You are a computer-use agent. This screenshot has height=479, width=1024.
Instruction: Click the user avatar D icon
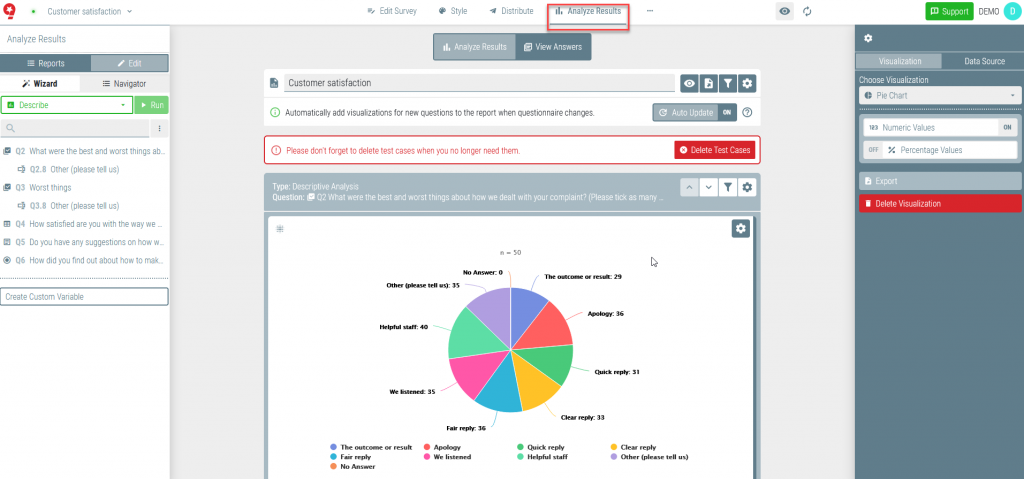coord(1009,11)
